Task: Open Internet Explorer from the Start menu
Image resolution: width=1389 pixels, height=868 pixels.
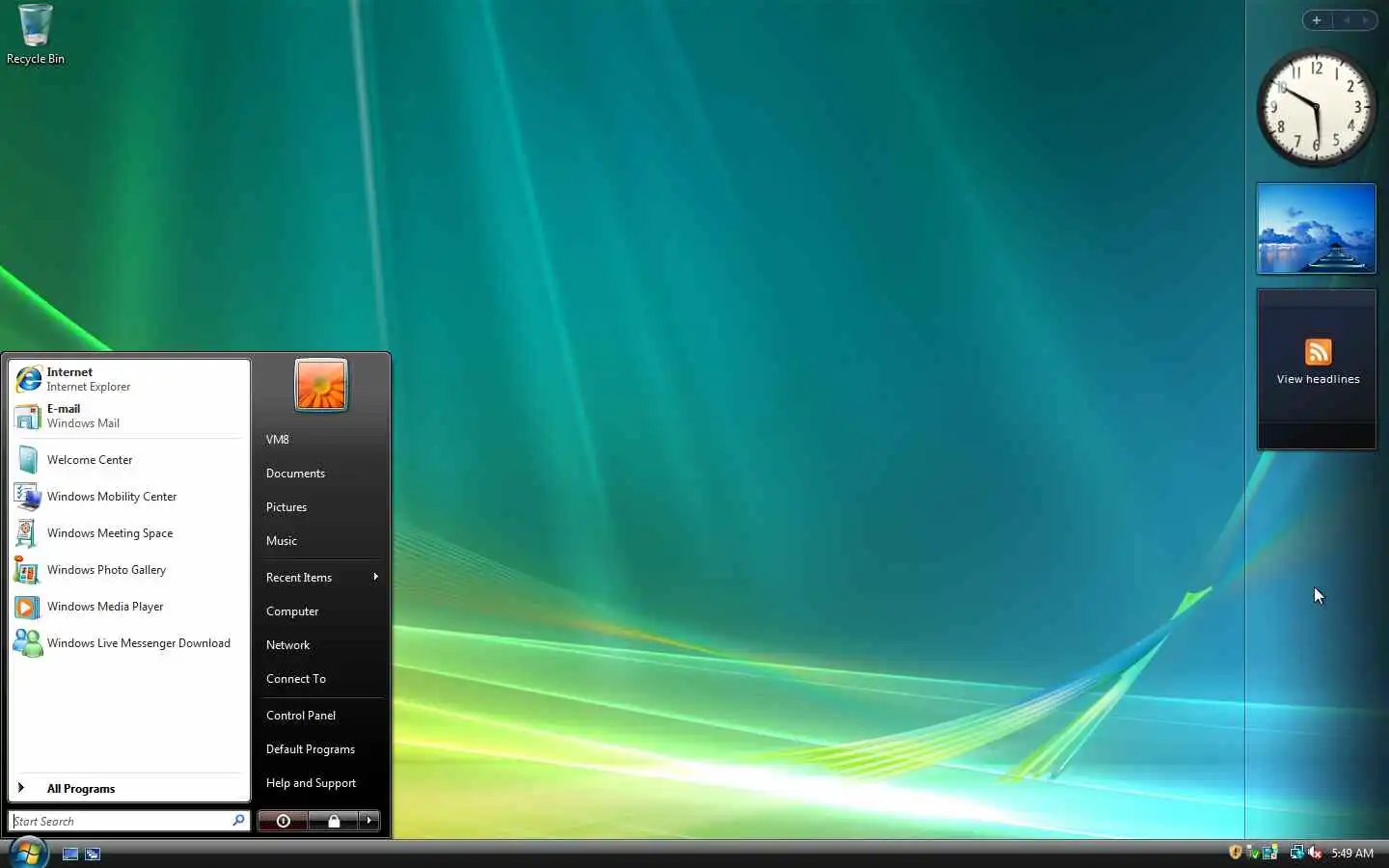Action: click(129, 379)
